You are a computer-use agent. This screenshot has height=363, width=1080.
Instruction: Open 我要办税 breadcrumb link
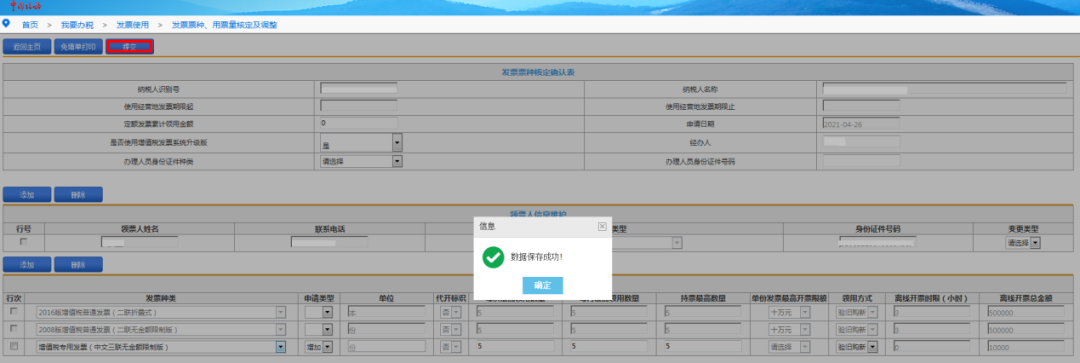[x=76, y=24]
